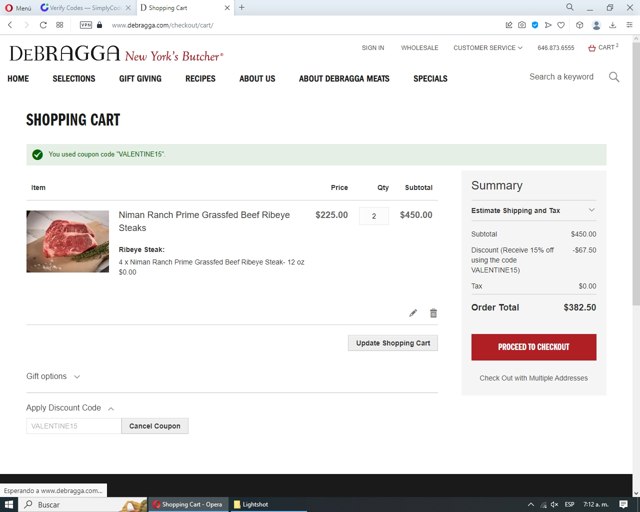The height and width of the screenshot is (512, 640).
Task: Open SPECIALS menu
Action: tap(430, 78)
